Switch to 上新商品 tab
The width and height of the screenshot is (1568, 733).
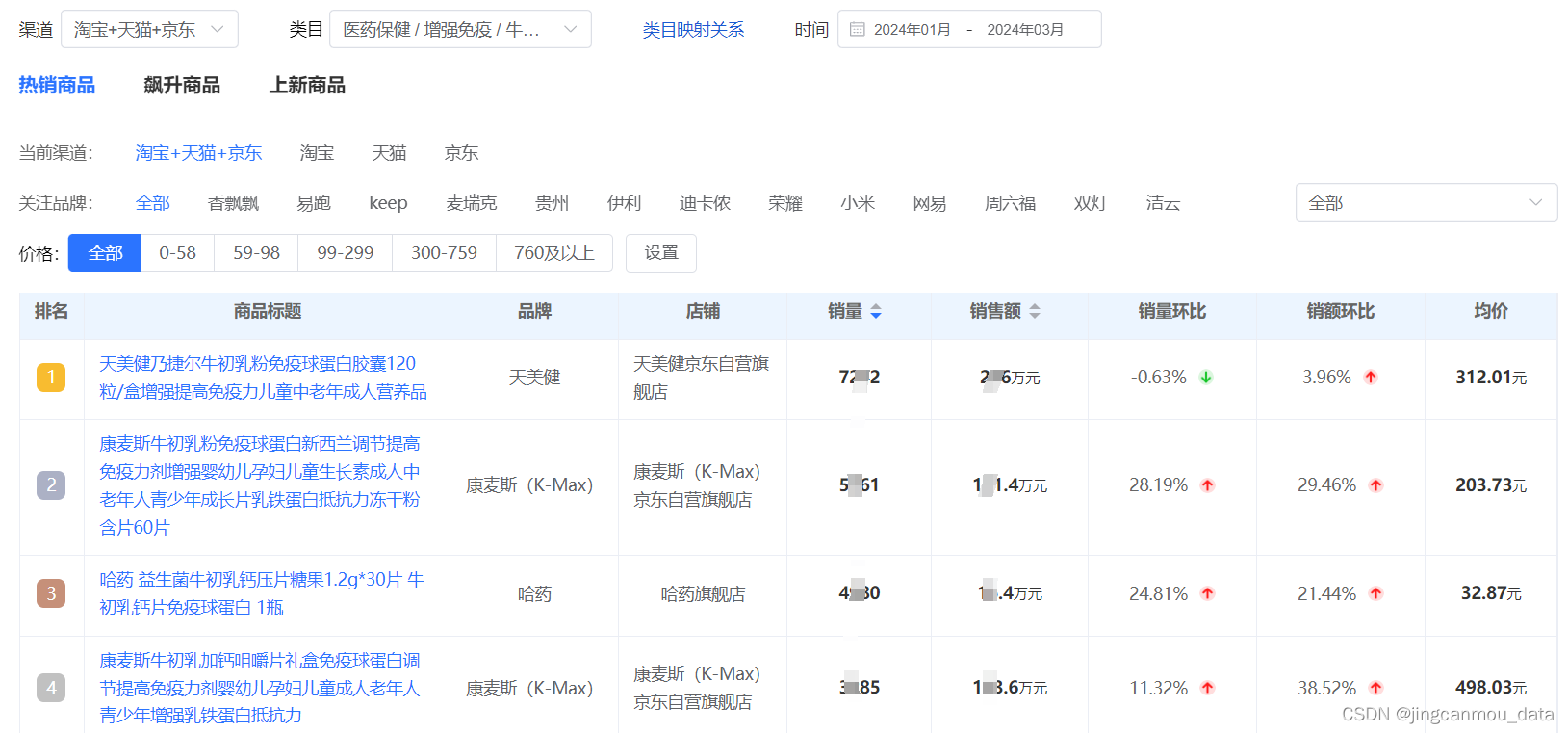307,85
